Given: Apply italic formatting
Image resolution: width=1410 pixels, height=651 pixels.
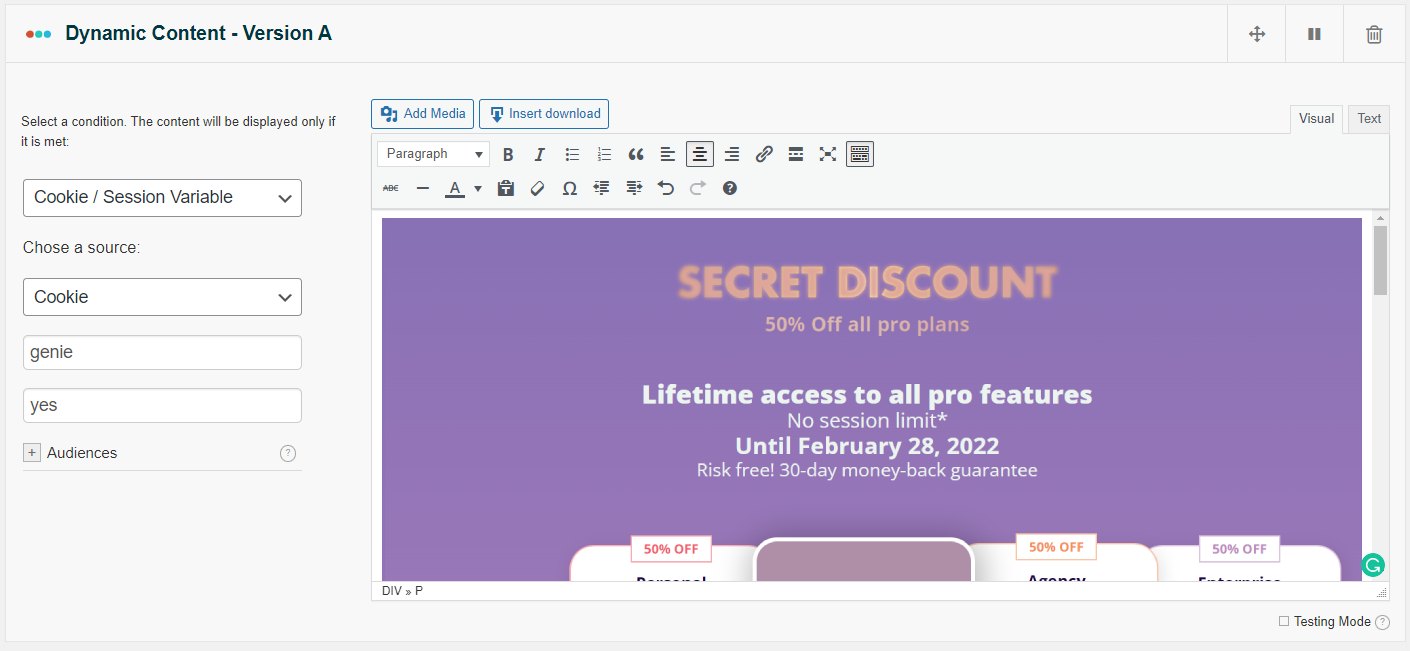Looking at the screenshot, I should click(x=539, y=154).
